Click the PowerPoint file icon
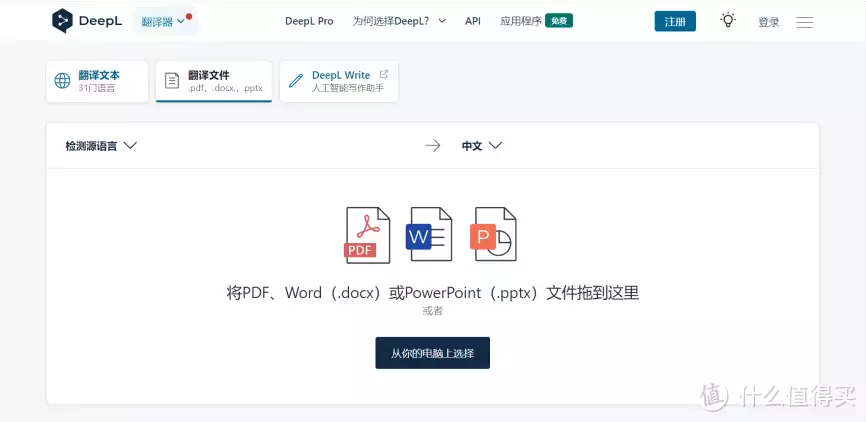This screenshot has height=422, width=866. (x=494, y=234)
